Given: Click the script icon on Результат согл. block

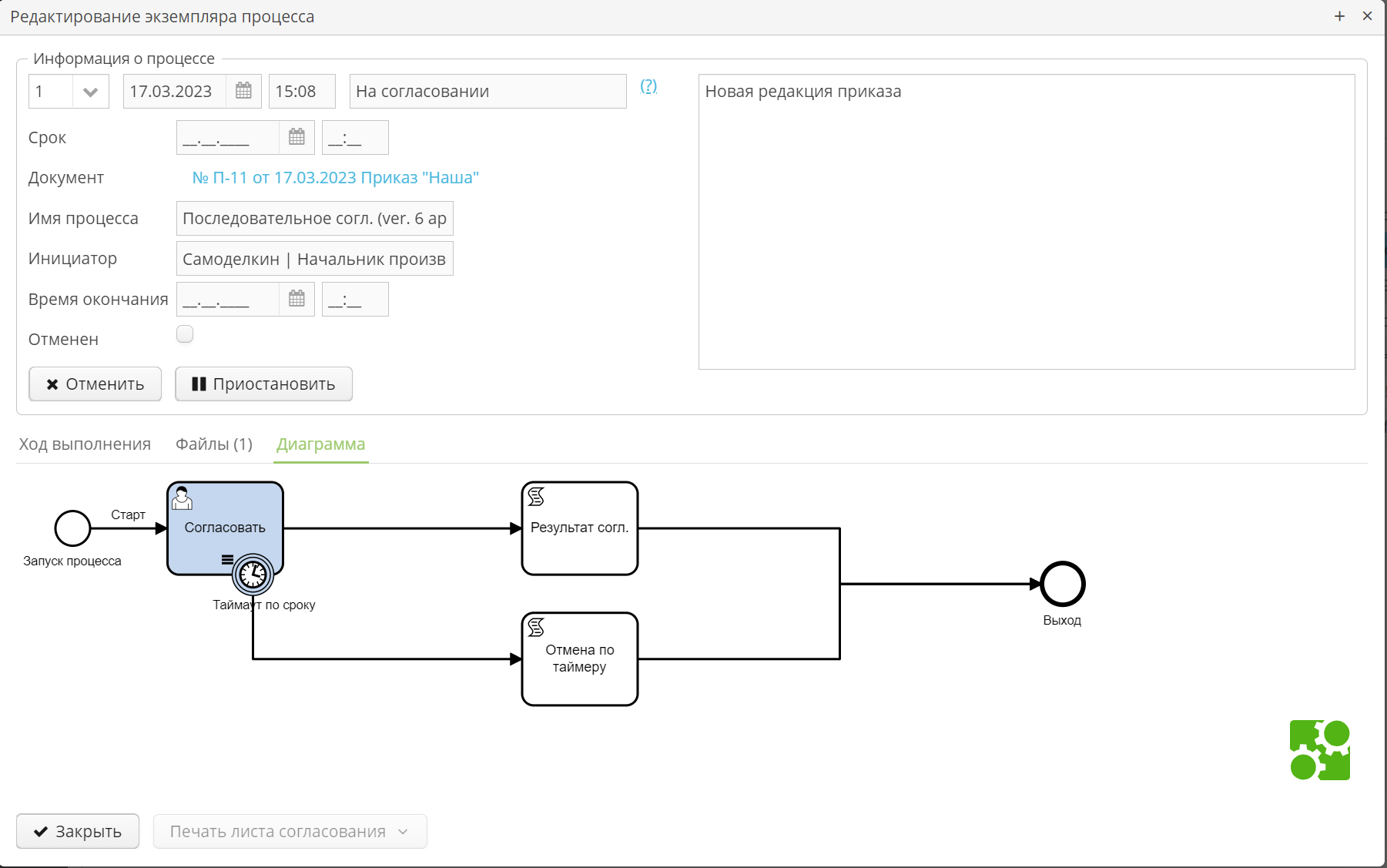Looking at the screenshot, I should point(537,498).
